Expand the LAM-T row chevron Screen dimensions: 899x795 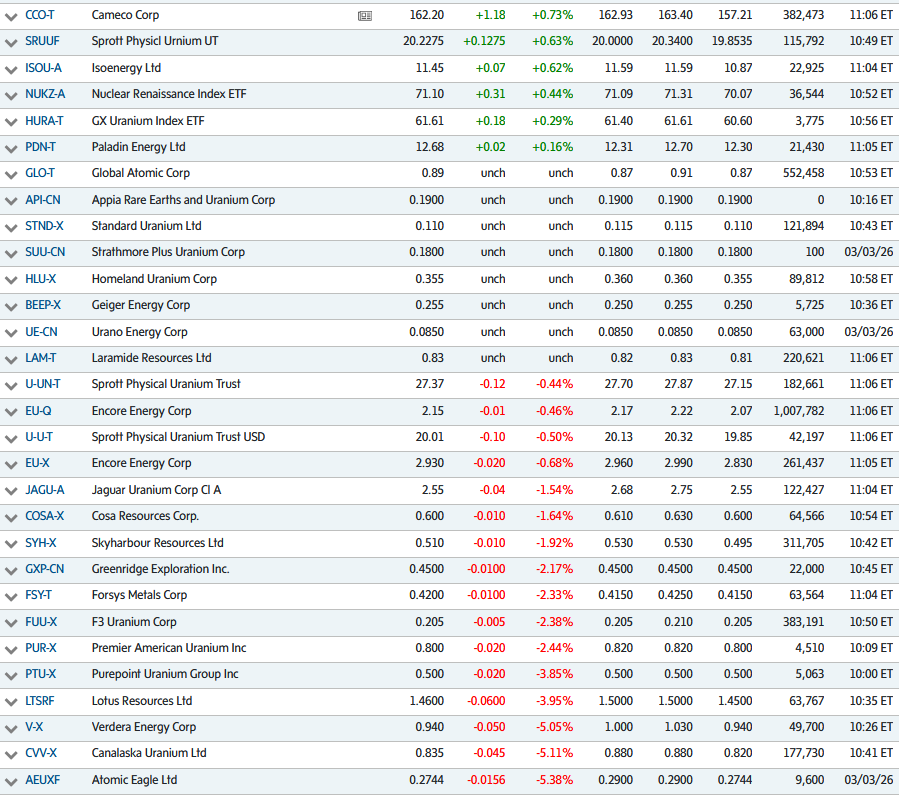pos(11,360)
